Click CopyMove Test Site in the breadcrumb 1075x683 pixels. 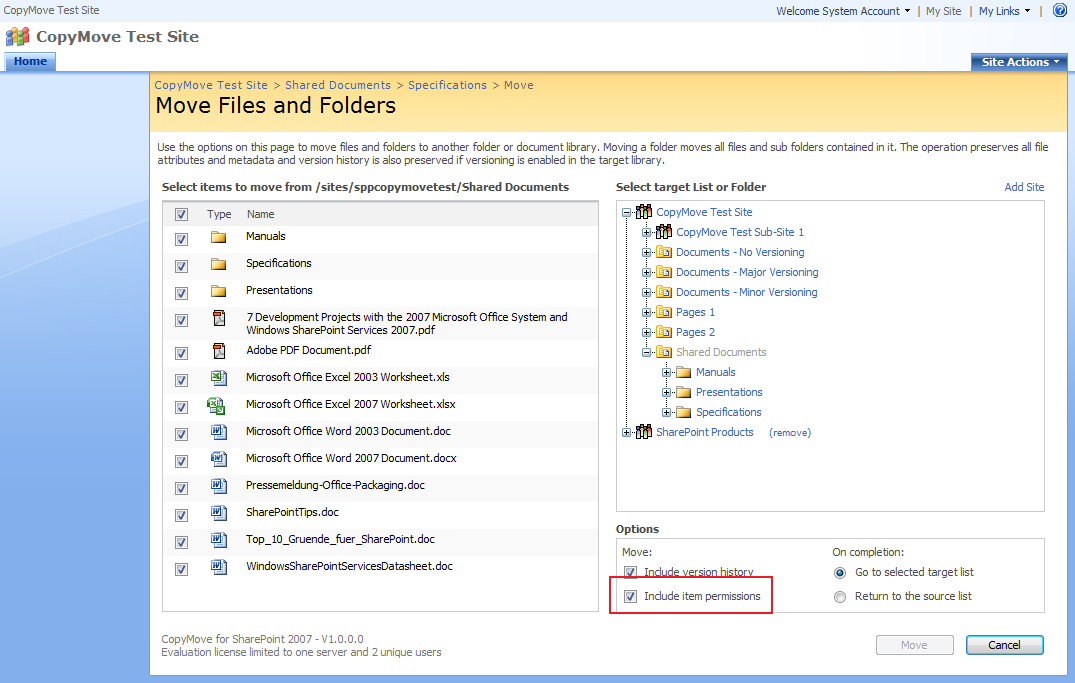[x=211, y=85]
